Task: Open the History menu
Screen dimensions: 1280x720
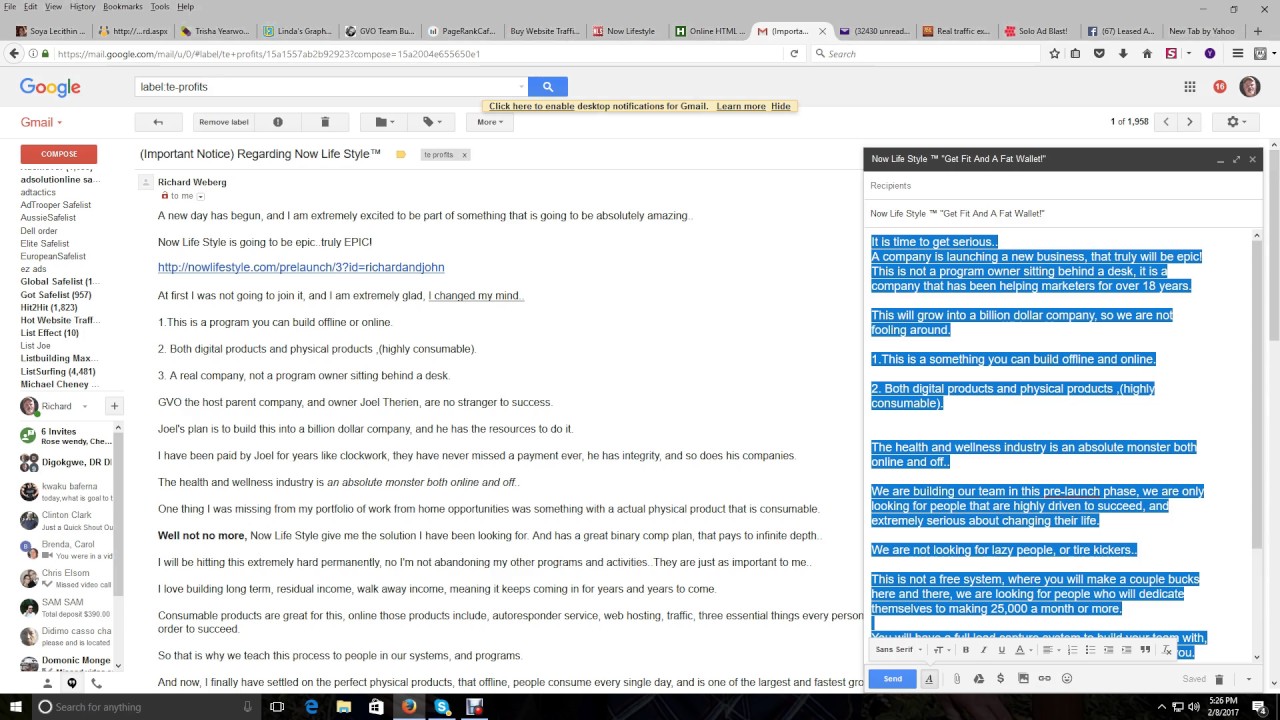Action: 83,7
